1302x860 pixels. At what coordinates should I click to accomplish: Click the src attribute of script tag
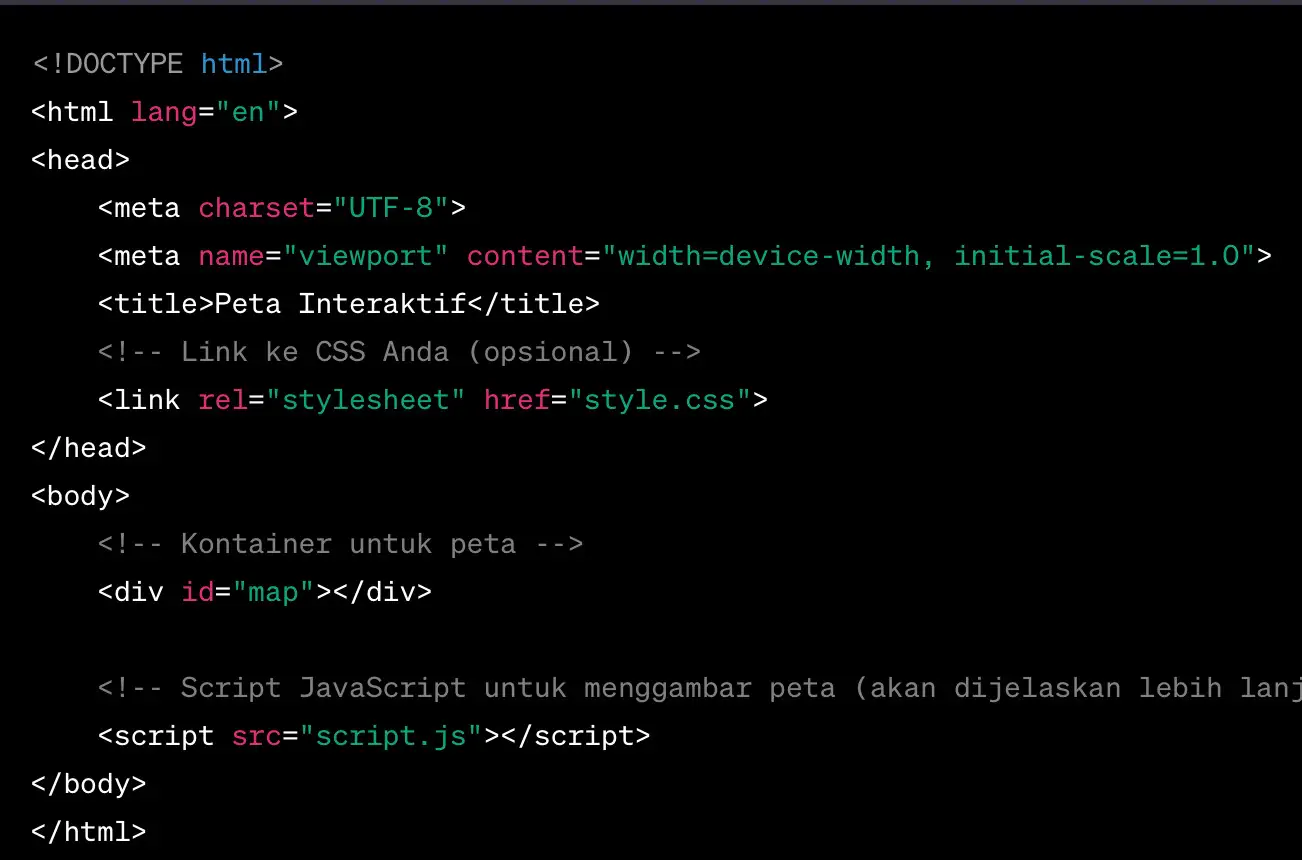pyautogui.click(x=257, y=736)
